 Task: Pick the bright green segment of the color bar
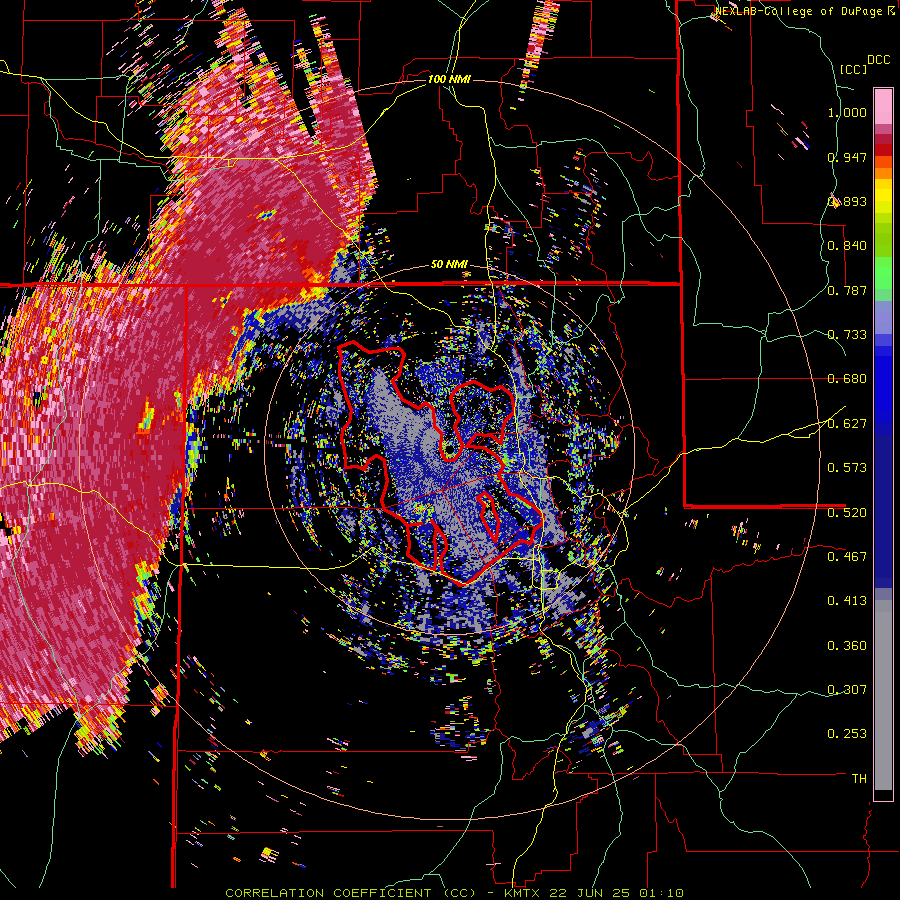pos(883,273)
